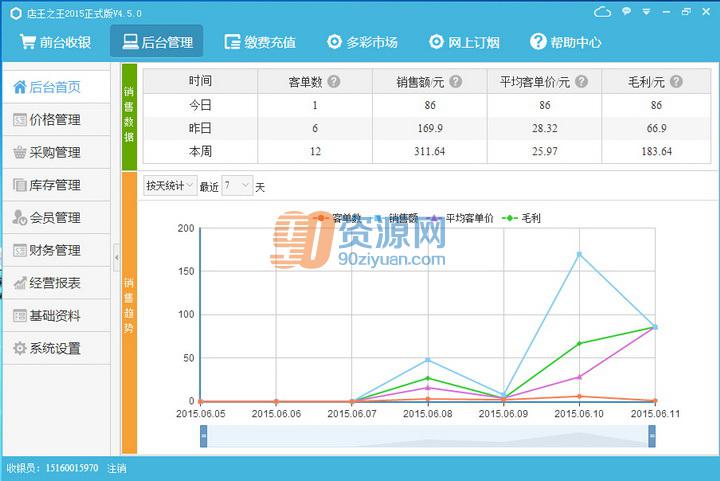Select the 销售数据 green side tab
The width and height of the screenshot is (720, 481).
[129, 117]
